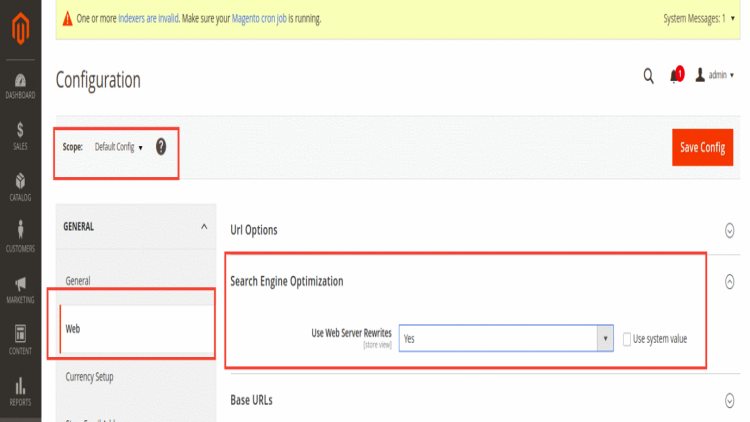The width and height of the screenshot is (750, 422).
Task: Open the Dashboard sidebar icon
Action: (20, 86)
